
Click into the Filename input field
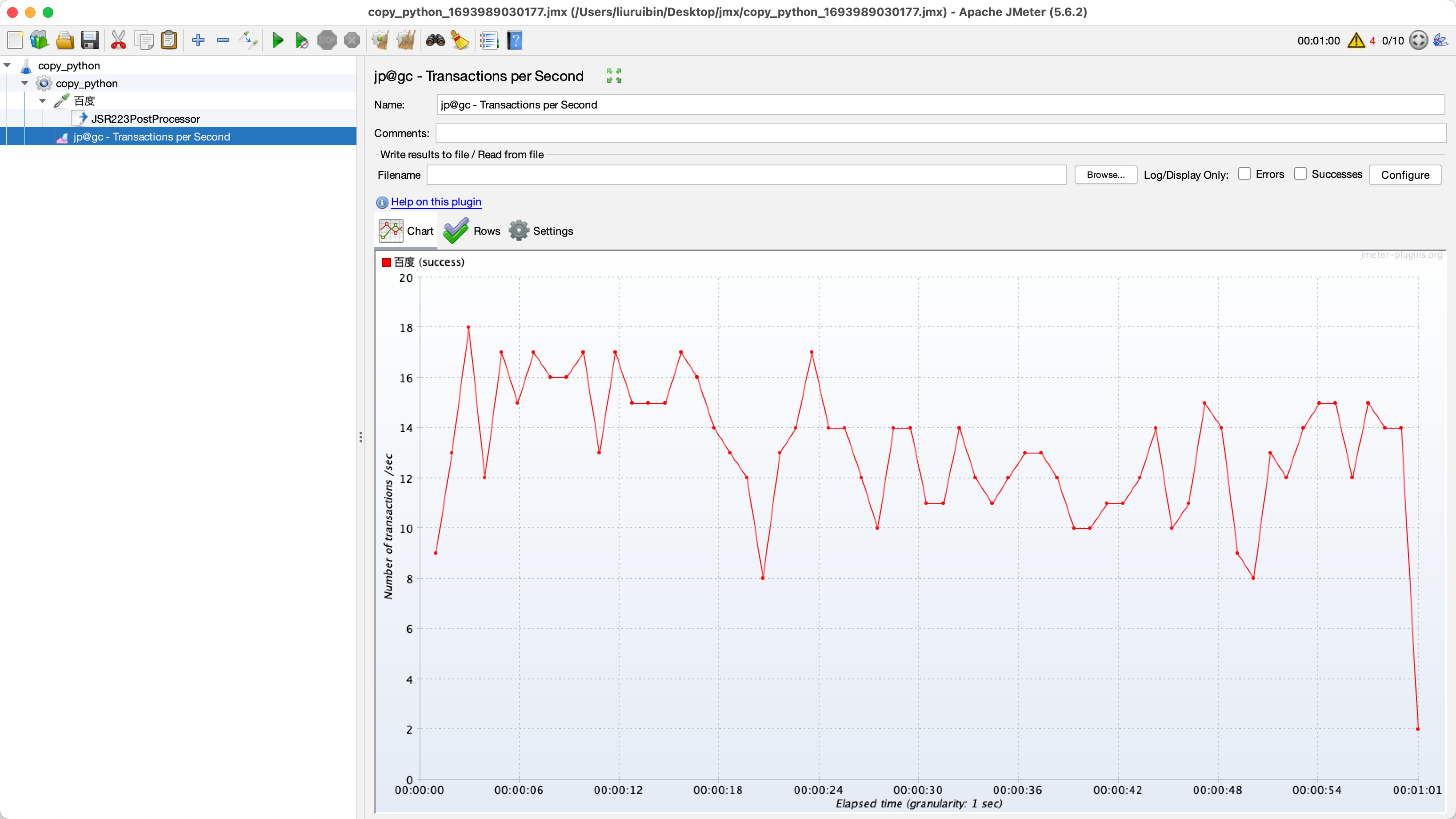point(746,175)
